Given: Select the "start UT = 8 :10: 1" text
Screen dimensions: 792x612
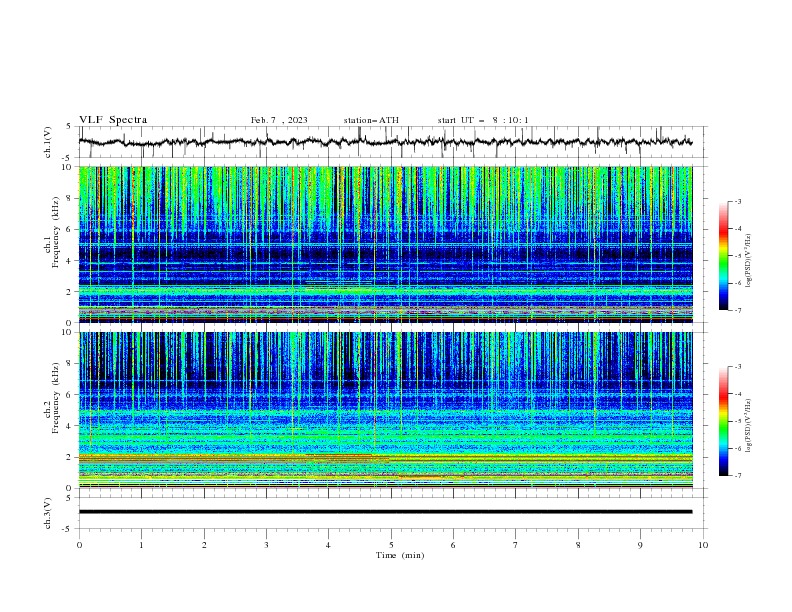Looking at the screenshot, I should click(x=483, y=120).
